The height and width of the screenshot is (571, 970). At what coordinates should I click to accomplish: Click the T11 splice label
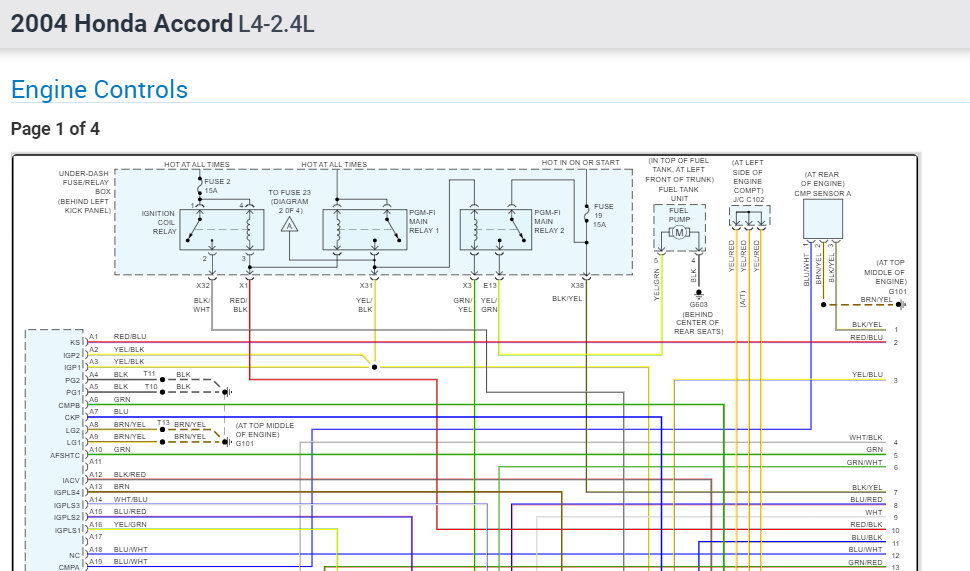(149, 374)
